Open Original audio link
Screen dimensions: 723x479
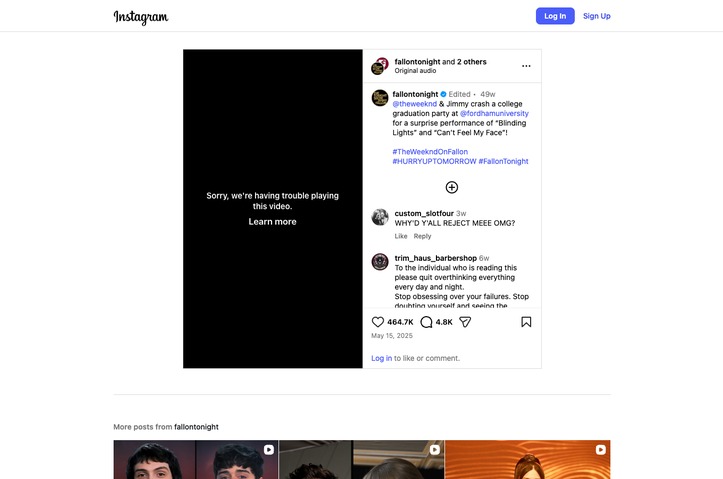click(x=415, y=71)
